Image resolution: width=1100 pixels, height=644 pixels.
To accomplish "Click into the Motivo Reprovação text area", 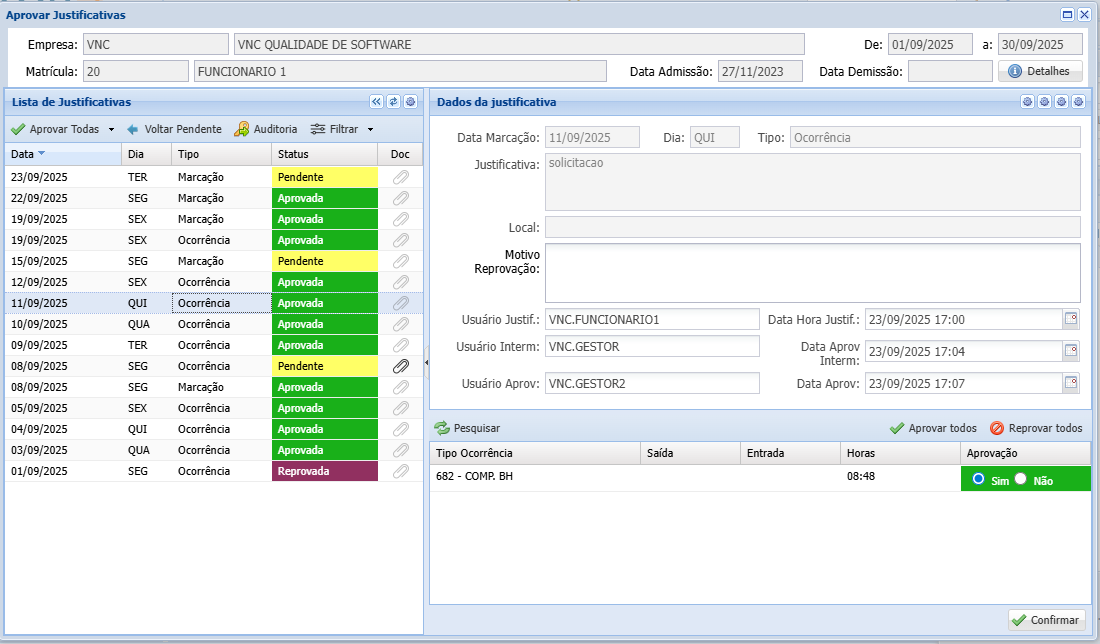I will pyautogui.click(x=812, y=273).
